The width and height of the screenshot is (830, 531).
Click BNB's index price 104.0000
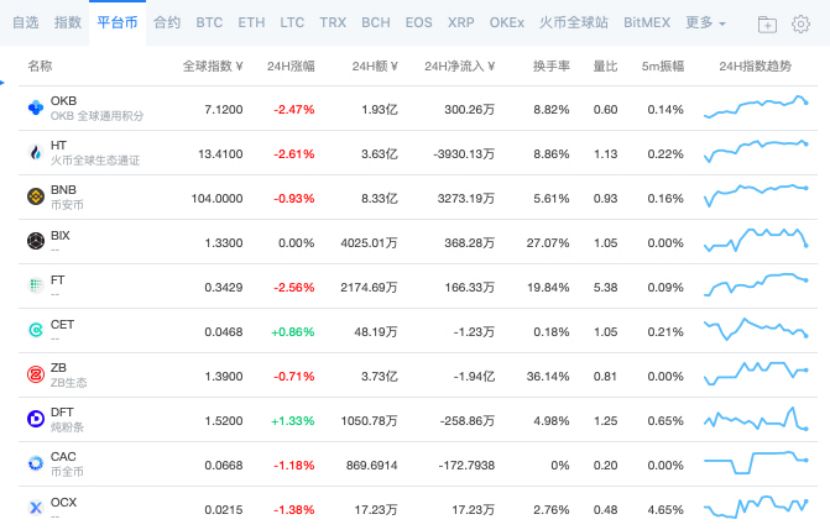pyautogui.click(x=217, y=199)
